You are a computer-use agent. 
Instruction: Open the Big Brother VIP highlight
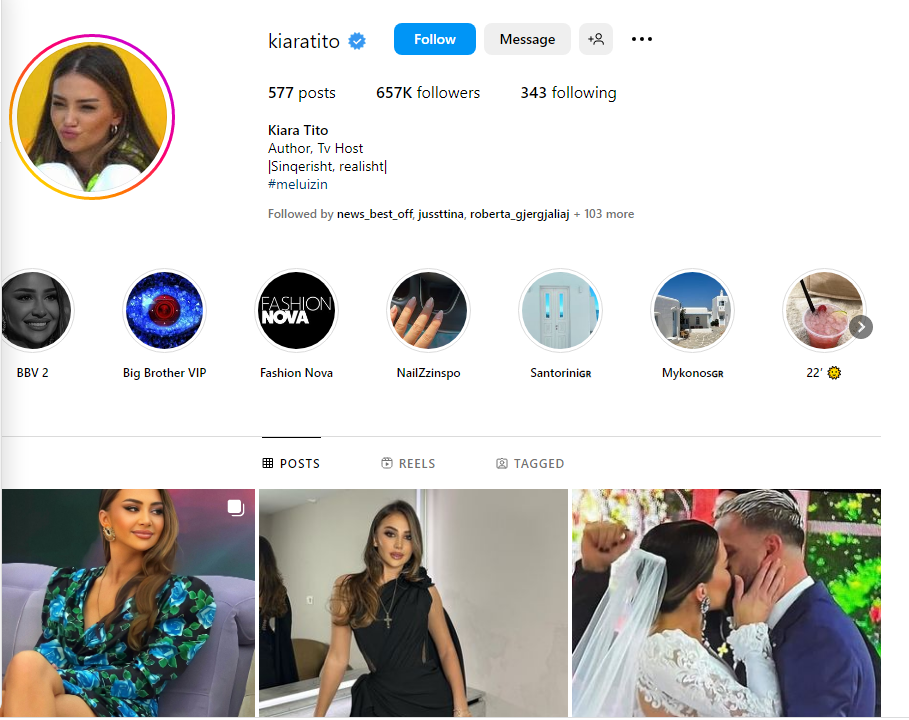pyautogui.click(x=165, y=311)
